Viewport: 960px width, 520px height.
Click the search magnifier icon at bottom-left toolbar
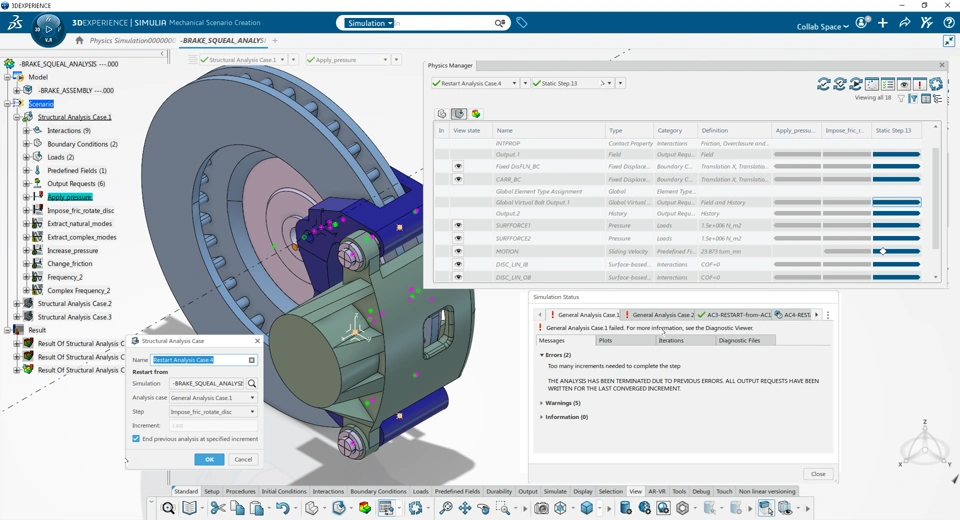point(168,508)
